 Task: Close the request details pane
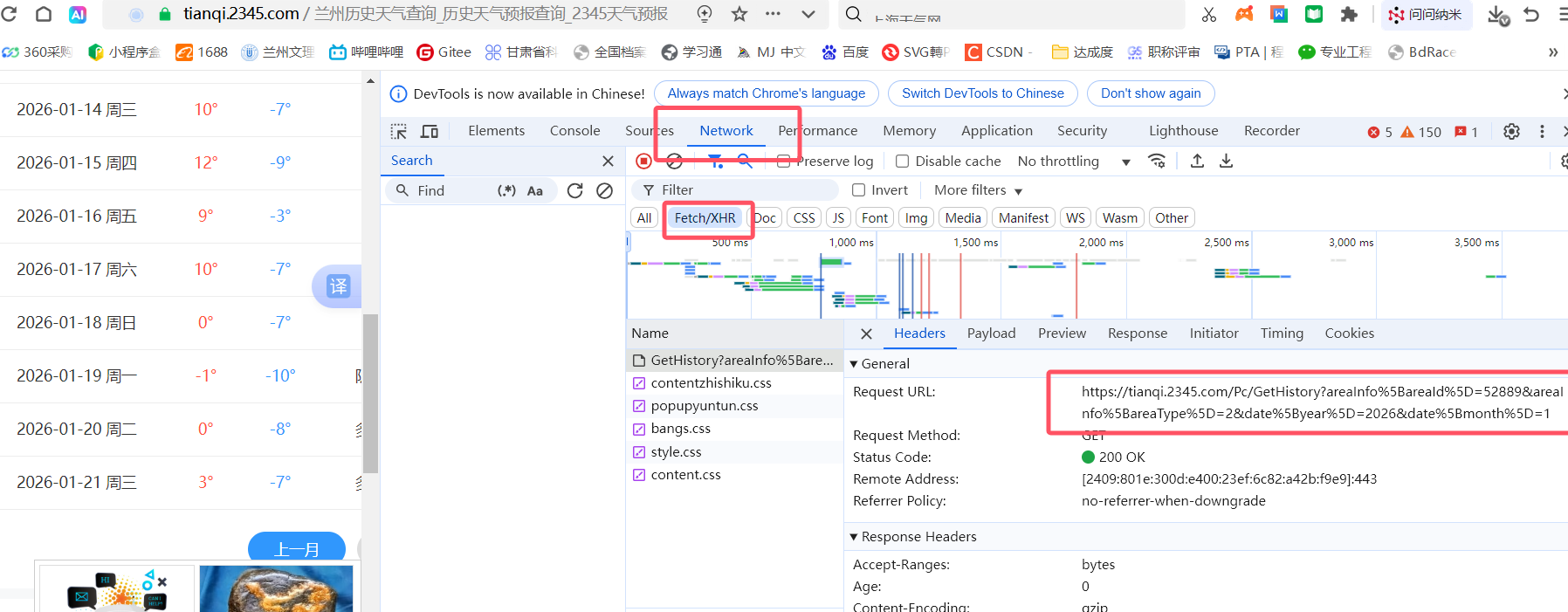pyautogui.click(x=866, y=334)
